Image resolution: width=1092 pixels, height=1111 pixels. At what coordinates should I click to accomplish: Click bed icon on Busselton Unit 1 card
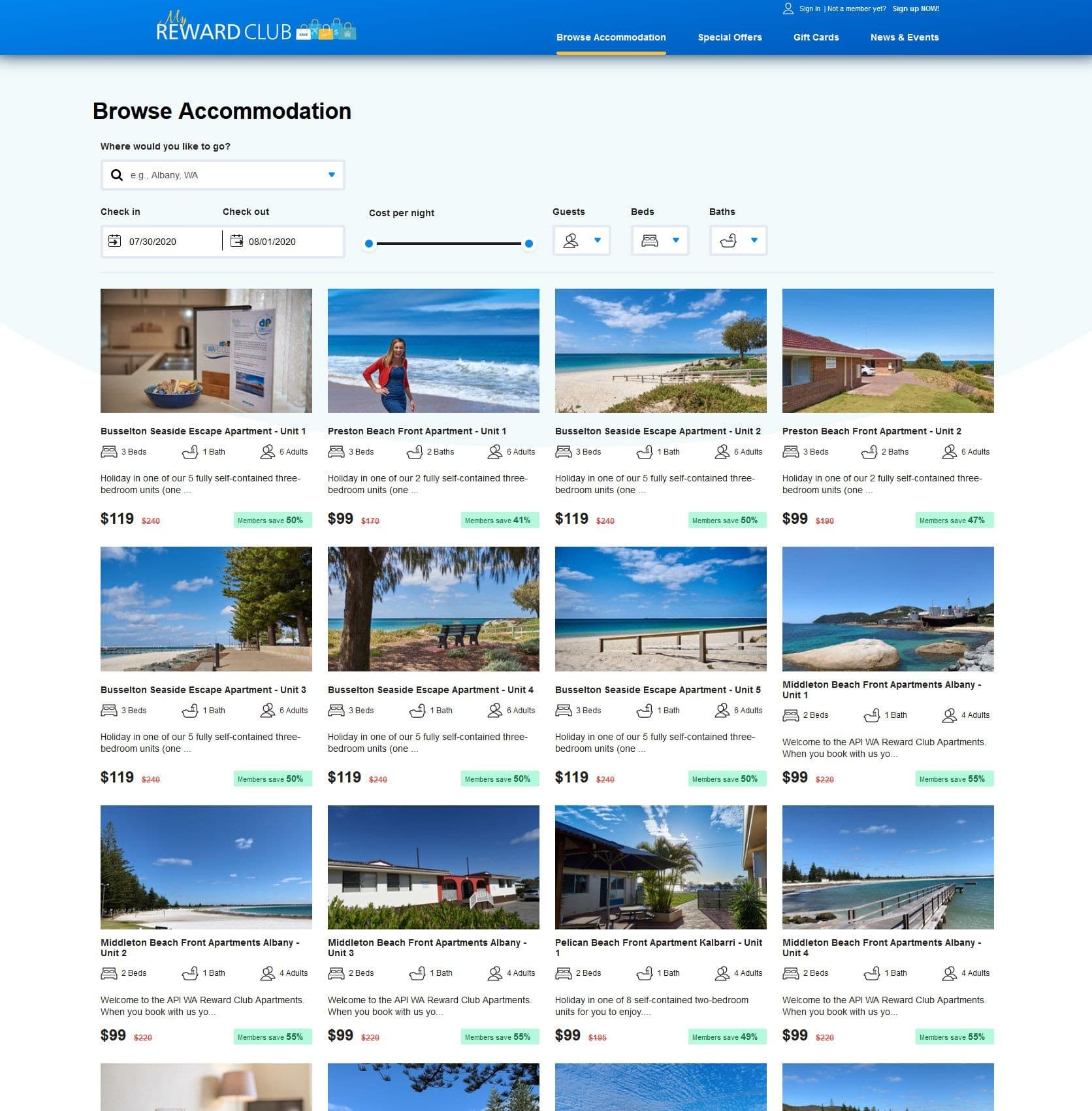click(x=108, y=451)
